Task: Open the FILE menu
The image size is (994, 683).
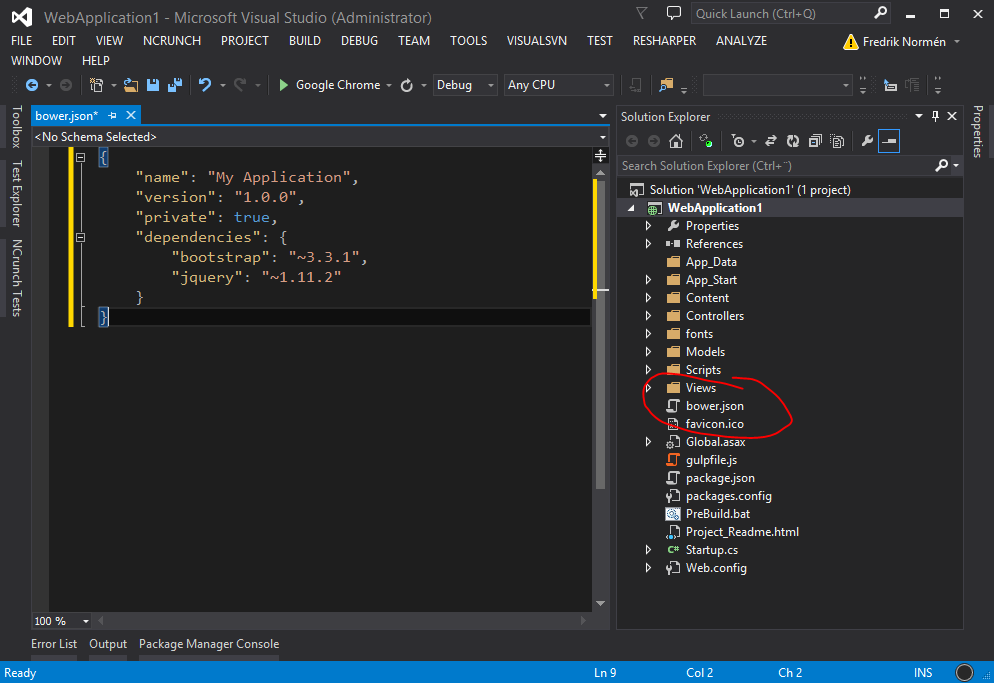Action: 22,41
